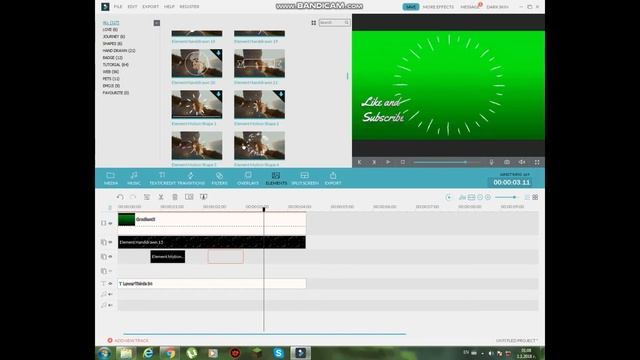This screenshot has height=360, width=640.
Task: Select the Element Motion Shape 1 thumbnail
Action: coord(197,104)
